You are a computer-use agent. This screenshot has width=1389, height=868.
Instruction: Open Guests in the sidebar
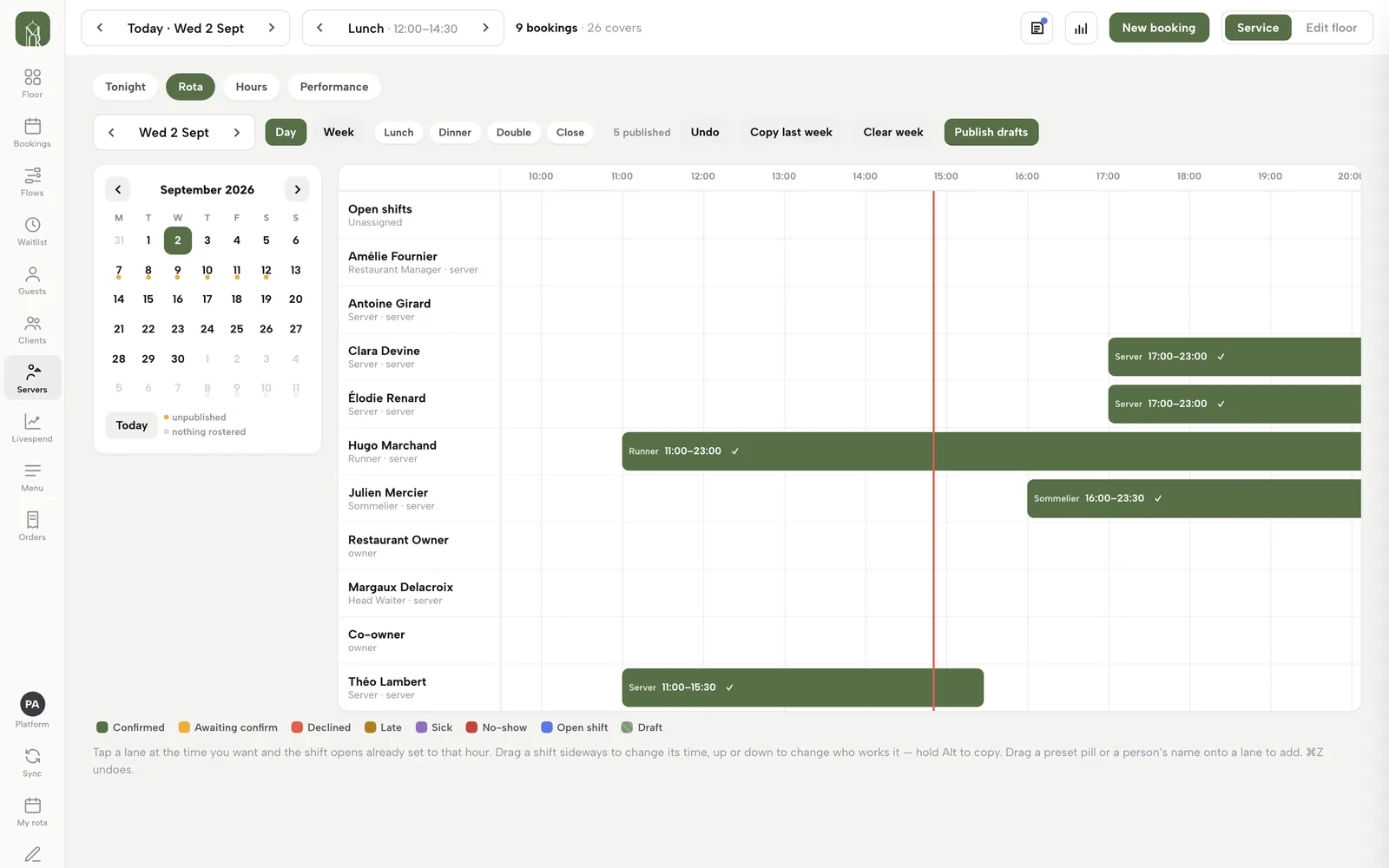click(x=32, y=280)
